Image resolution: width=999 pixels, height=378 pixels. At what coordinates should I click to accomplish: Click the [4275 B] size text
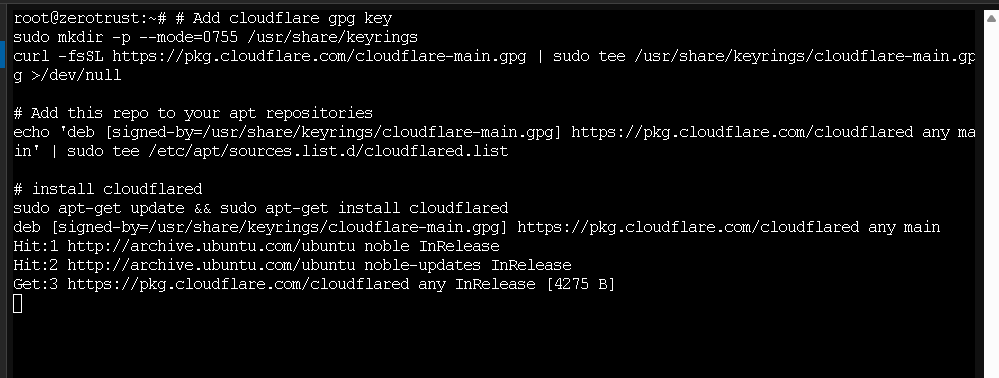click(580, 284)
